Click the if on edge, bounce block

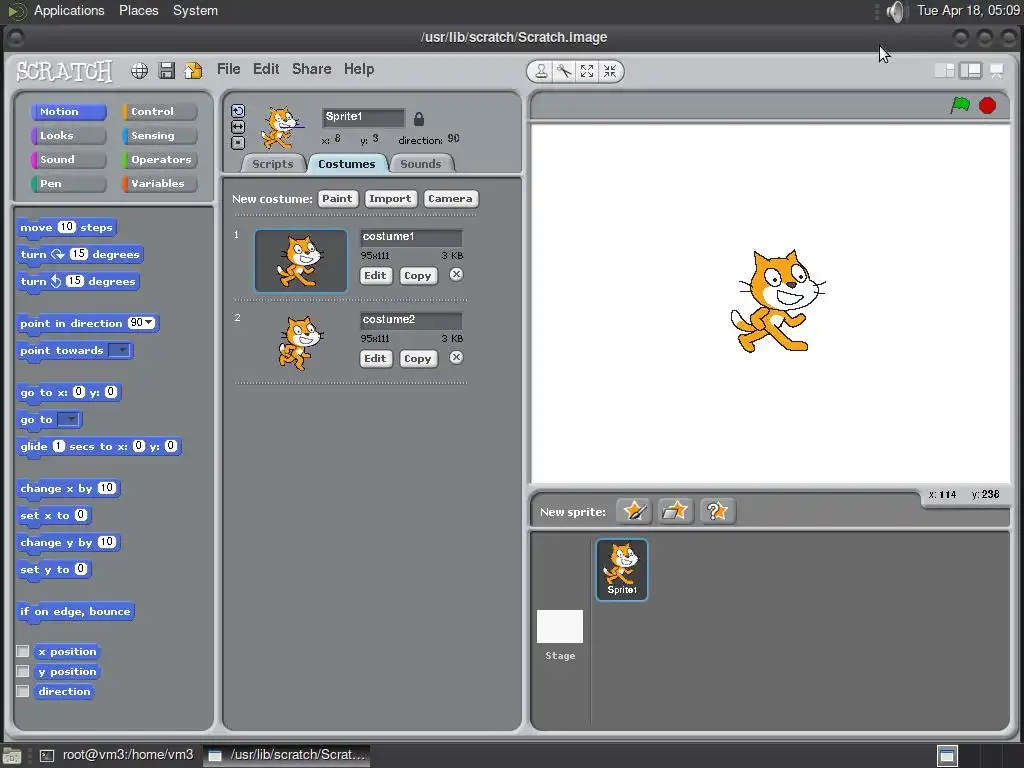point(75,612)
